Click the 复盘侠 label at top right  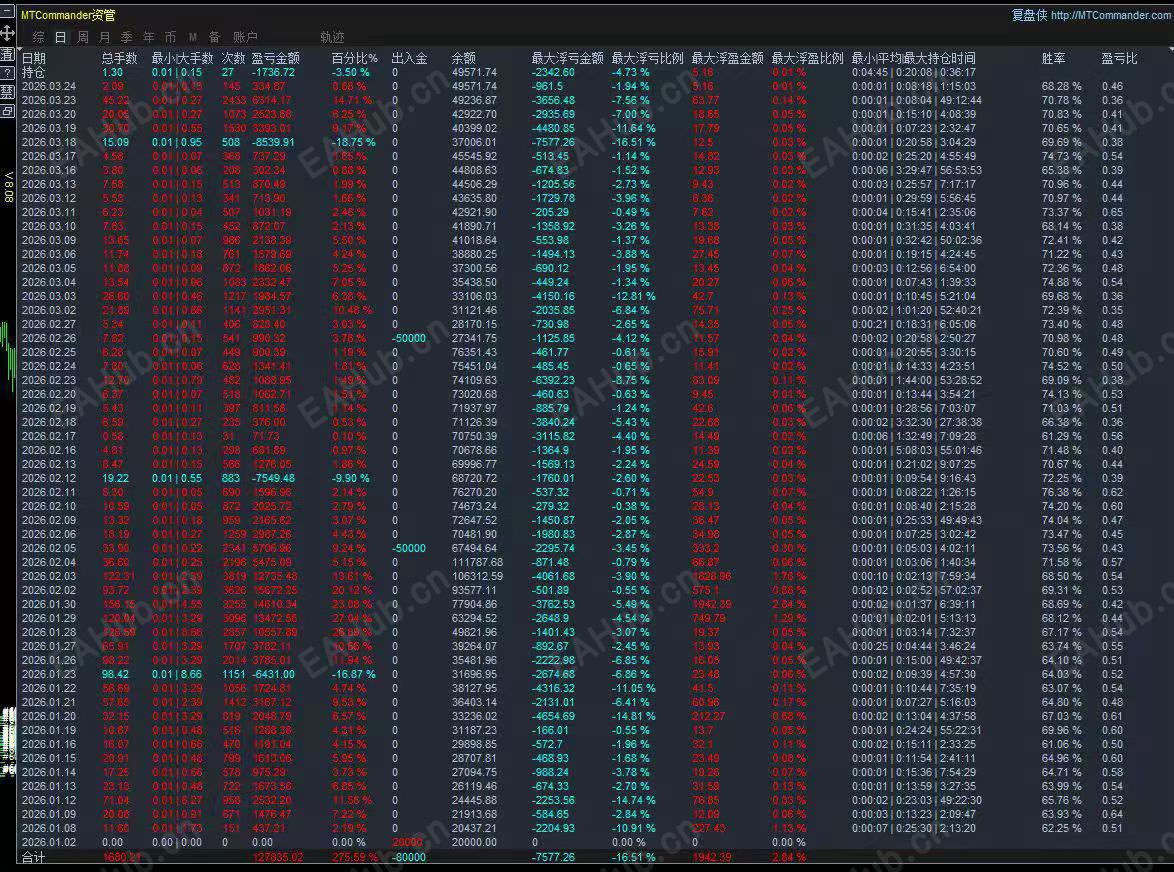pyautogui.click(x=1029, y=15)
